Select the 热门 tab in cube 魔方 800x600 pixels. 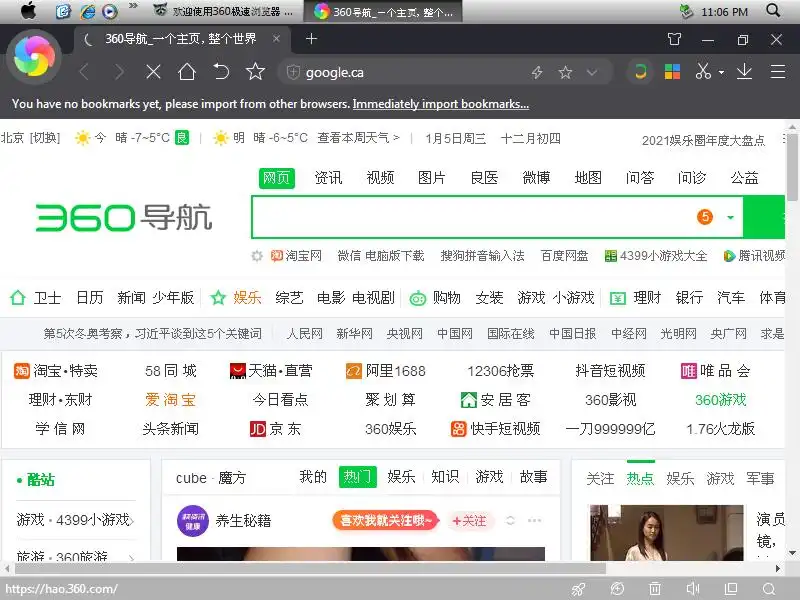[358, 477]
